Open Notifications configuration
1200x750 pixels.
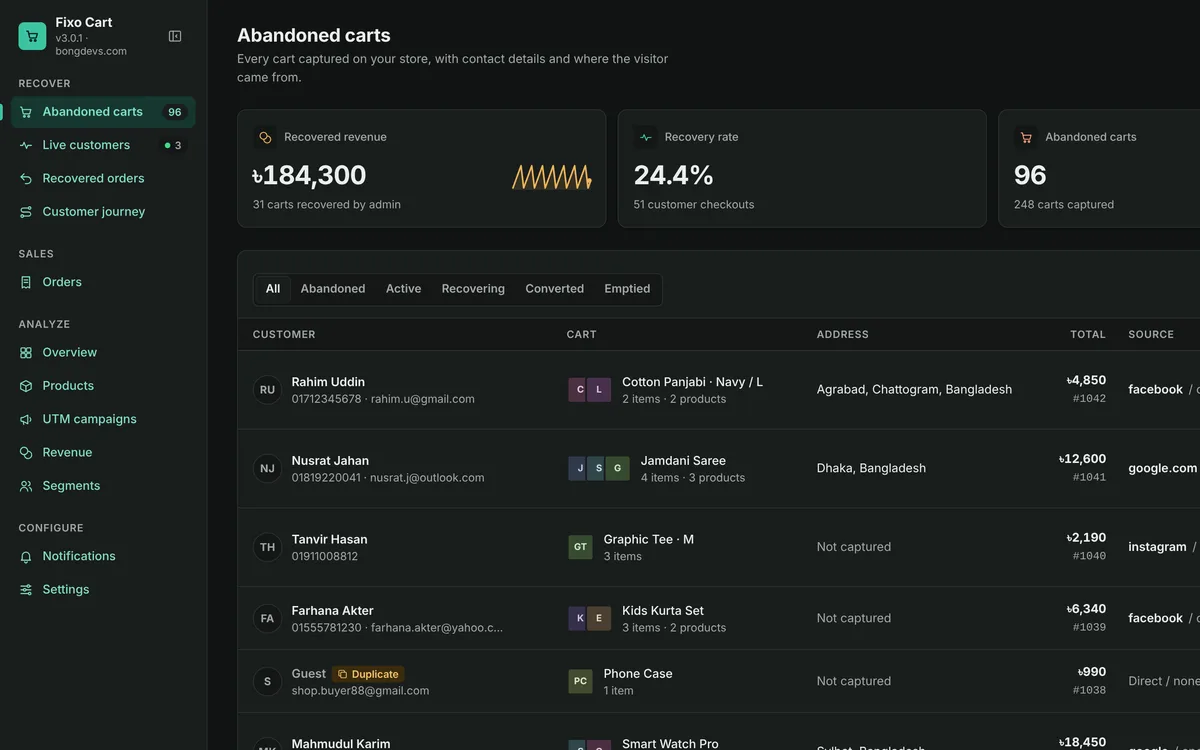[x=103, y=556]
